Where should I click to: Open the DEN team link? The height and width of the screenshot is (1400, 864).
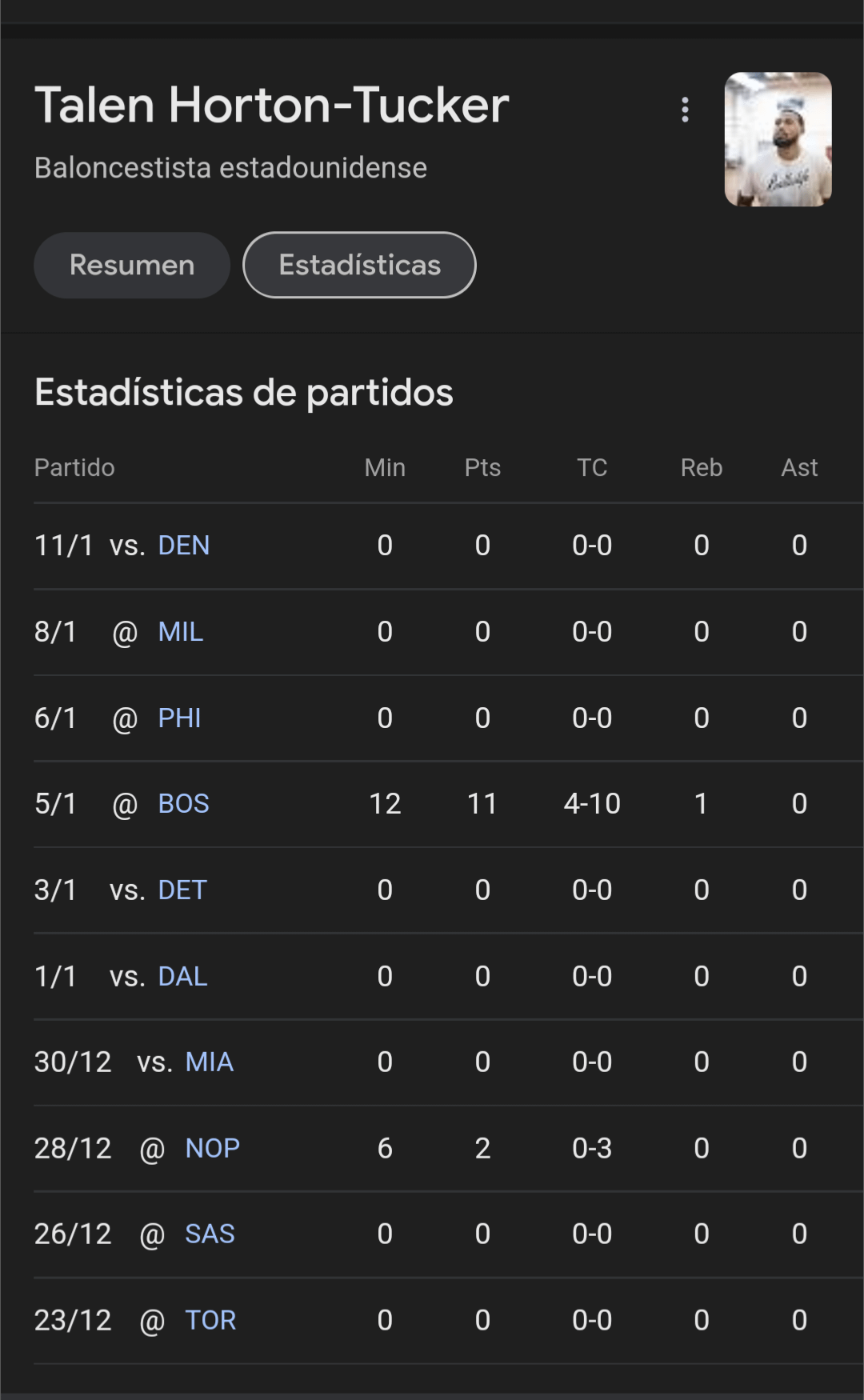coord(184,546)
